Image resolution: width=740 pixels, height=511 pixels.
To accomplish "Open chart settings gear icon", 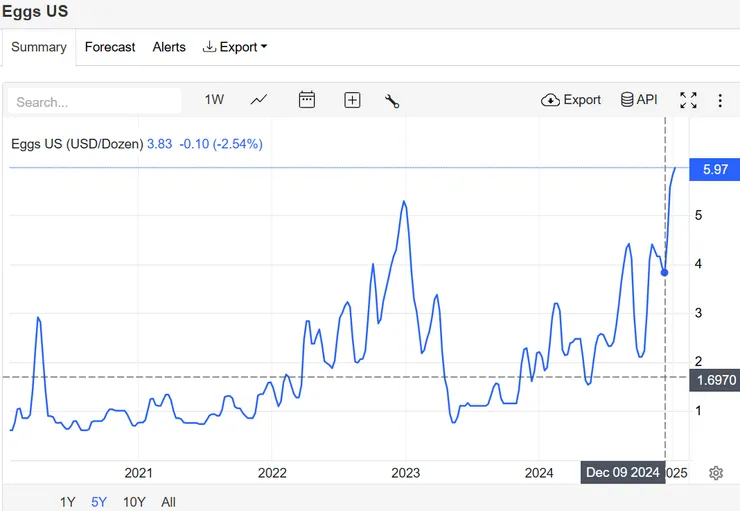I will [716, 473].
